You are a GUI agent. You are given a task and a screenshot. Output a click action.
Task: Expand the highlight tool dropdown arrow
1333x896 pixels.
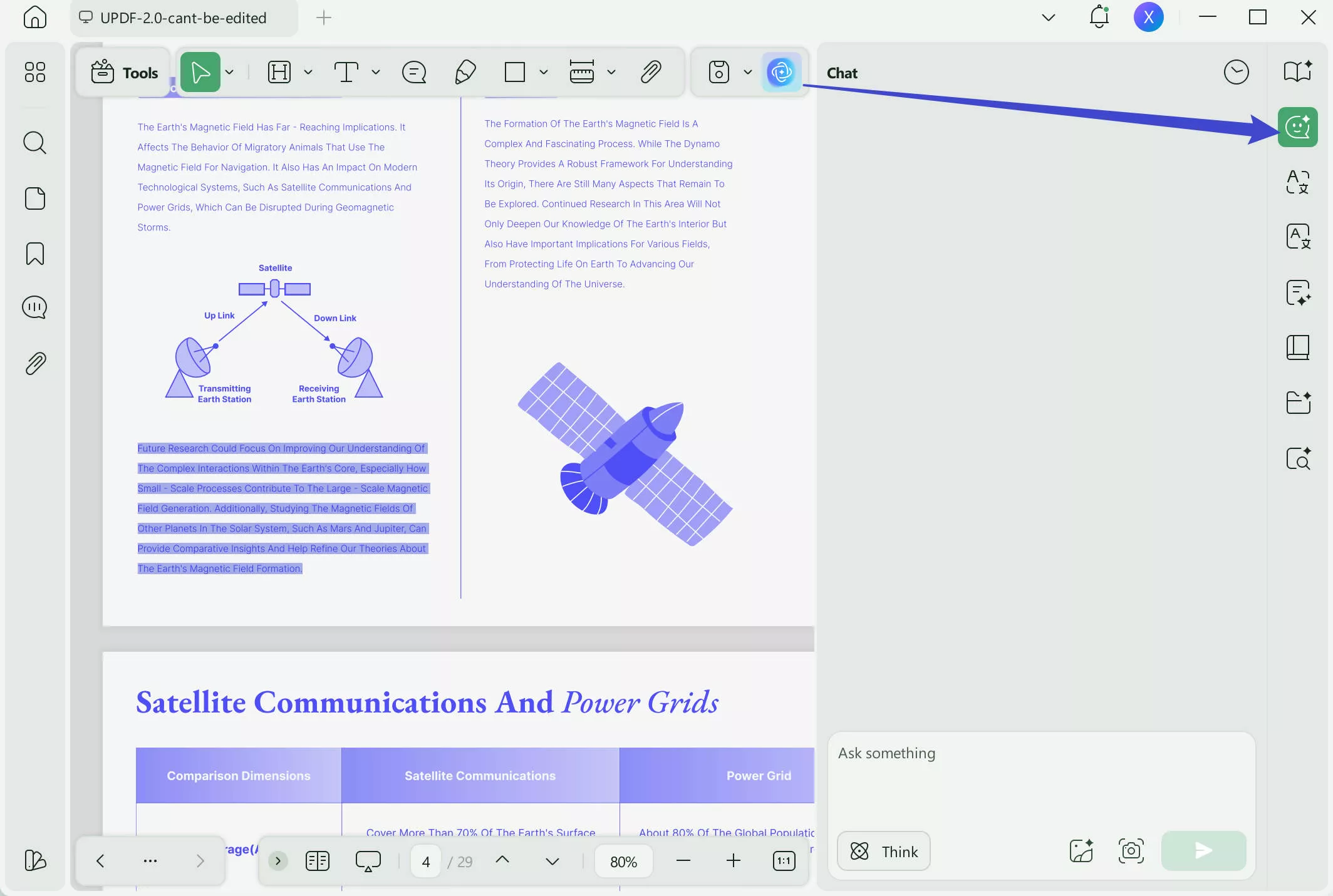coord(308,72)
